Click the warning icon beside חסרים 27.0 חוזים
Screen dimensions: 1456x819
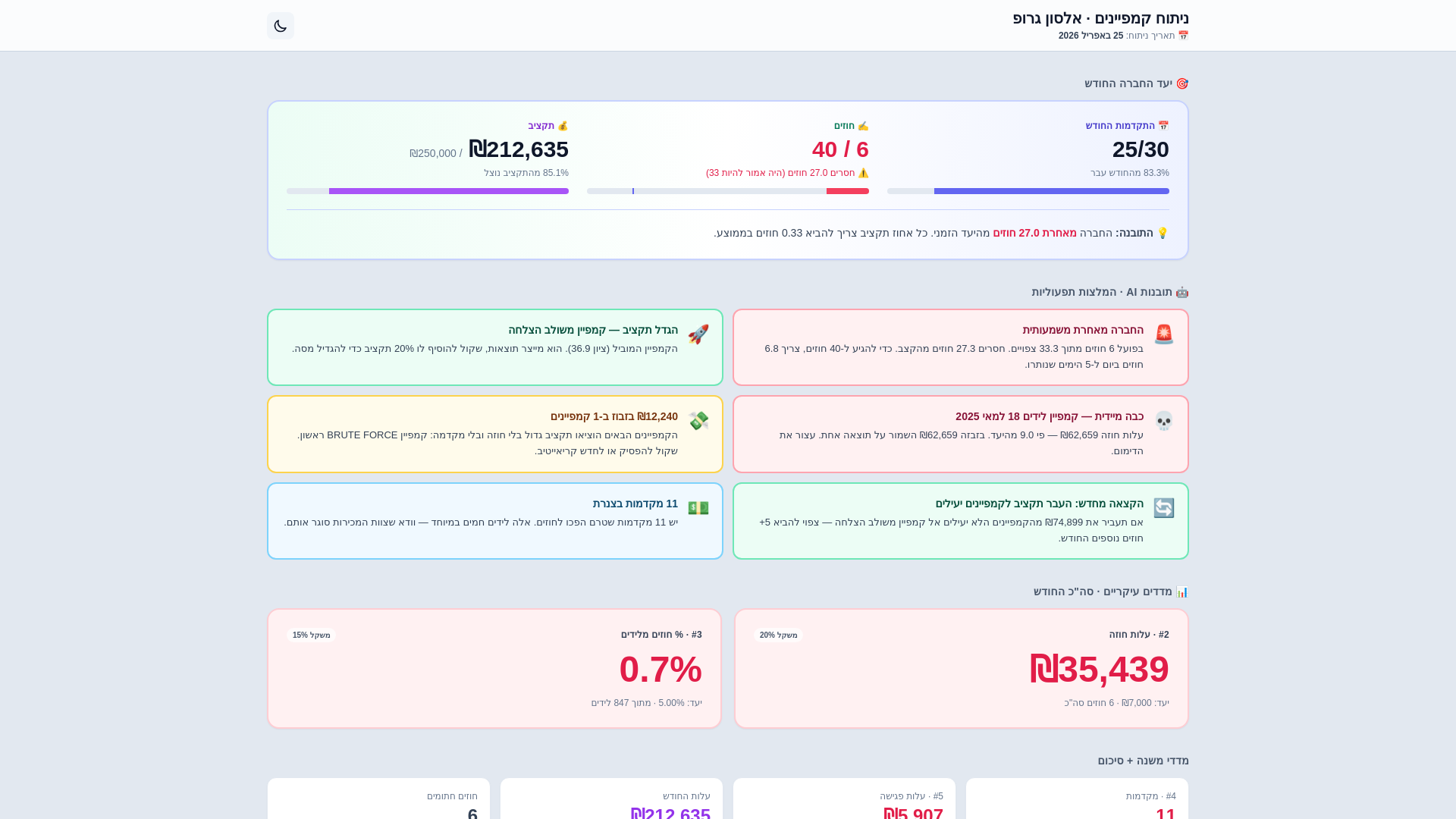[863, 173]
